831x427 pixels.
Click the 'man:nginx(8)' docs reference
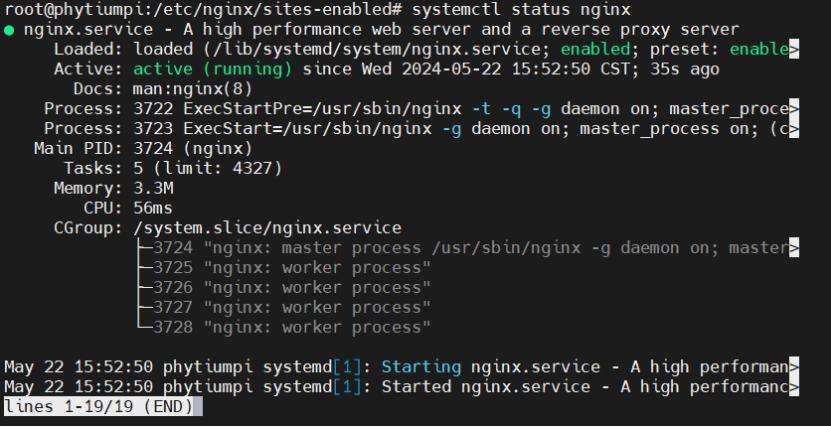[x=192, y=89]
